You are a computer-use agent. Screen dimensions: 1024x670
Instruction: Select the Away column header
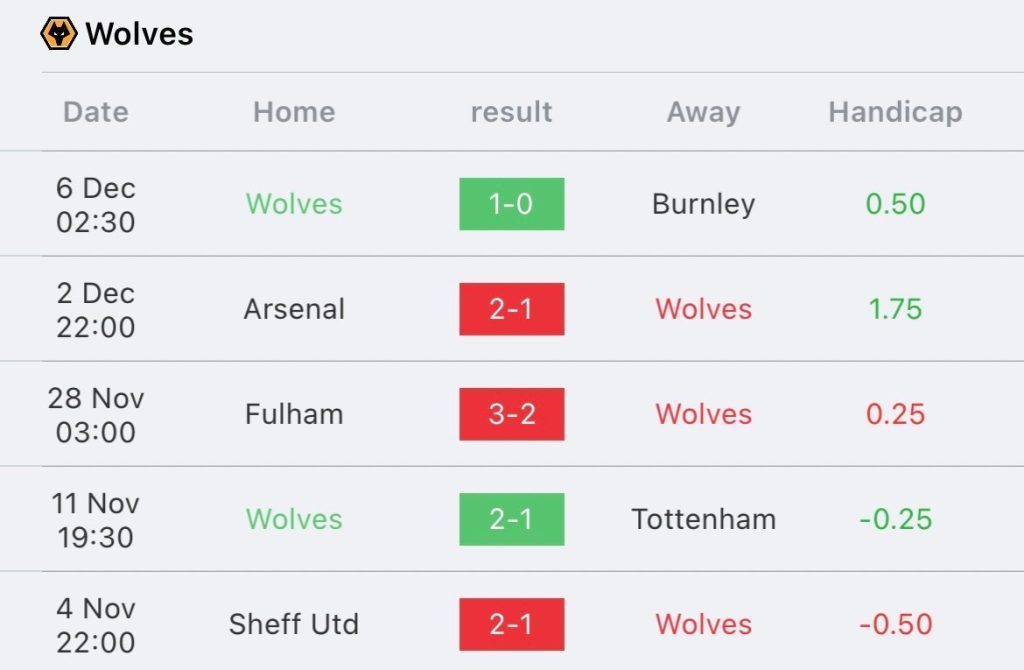point(703,112)
